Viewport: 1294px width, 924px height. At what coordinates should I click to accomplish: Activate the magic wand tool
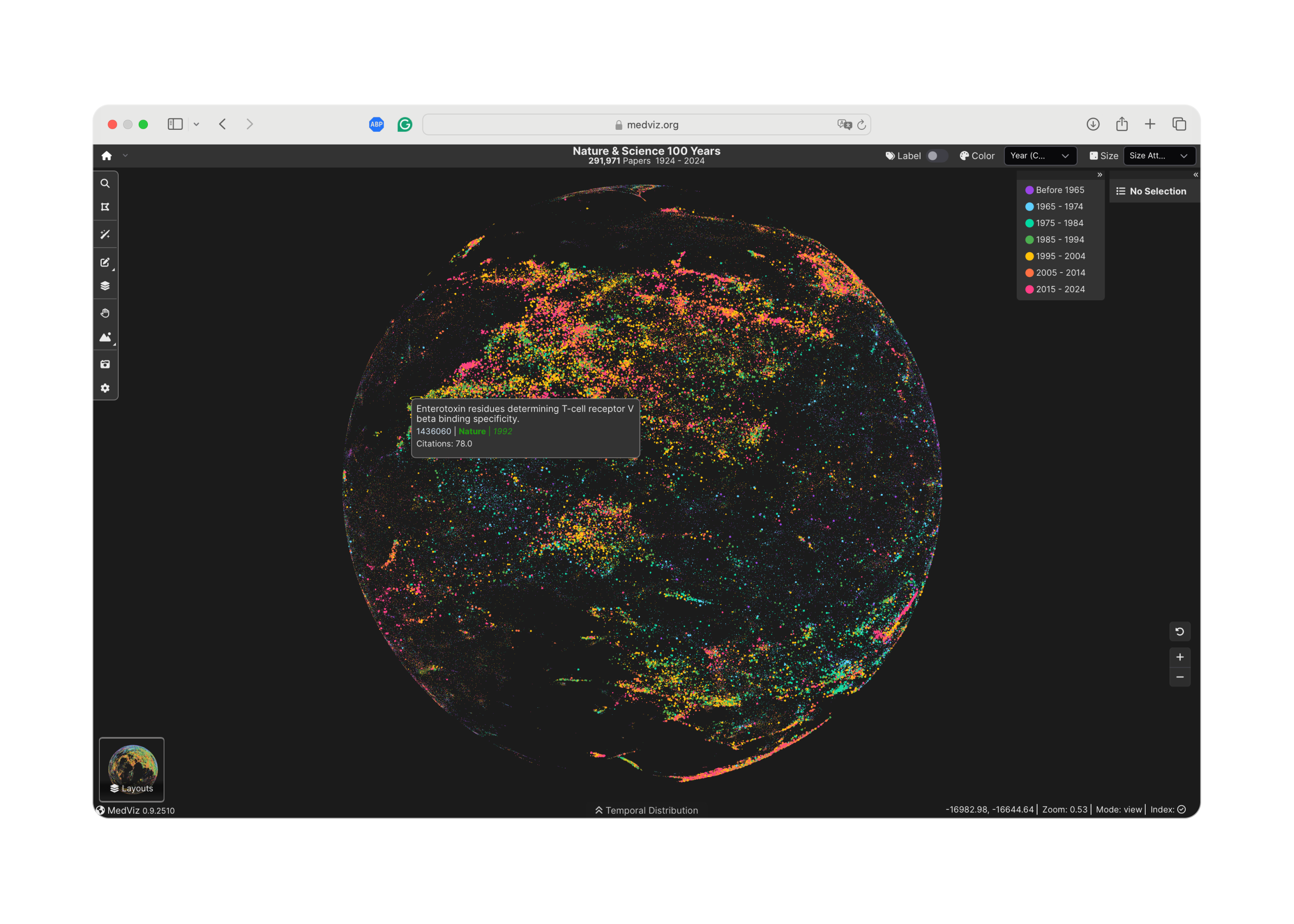pos(105,234)
